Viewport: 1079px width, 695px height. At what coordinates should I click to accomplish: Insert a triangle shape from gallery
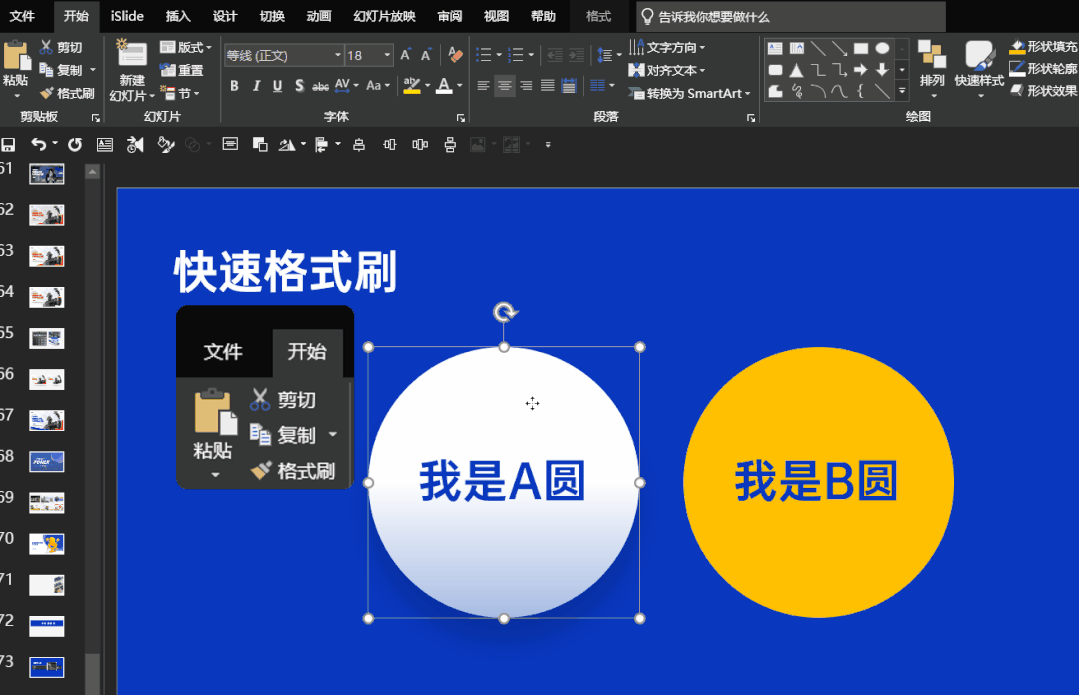click(x=796, y=70)
